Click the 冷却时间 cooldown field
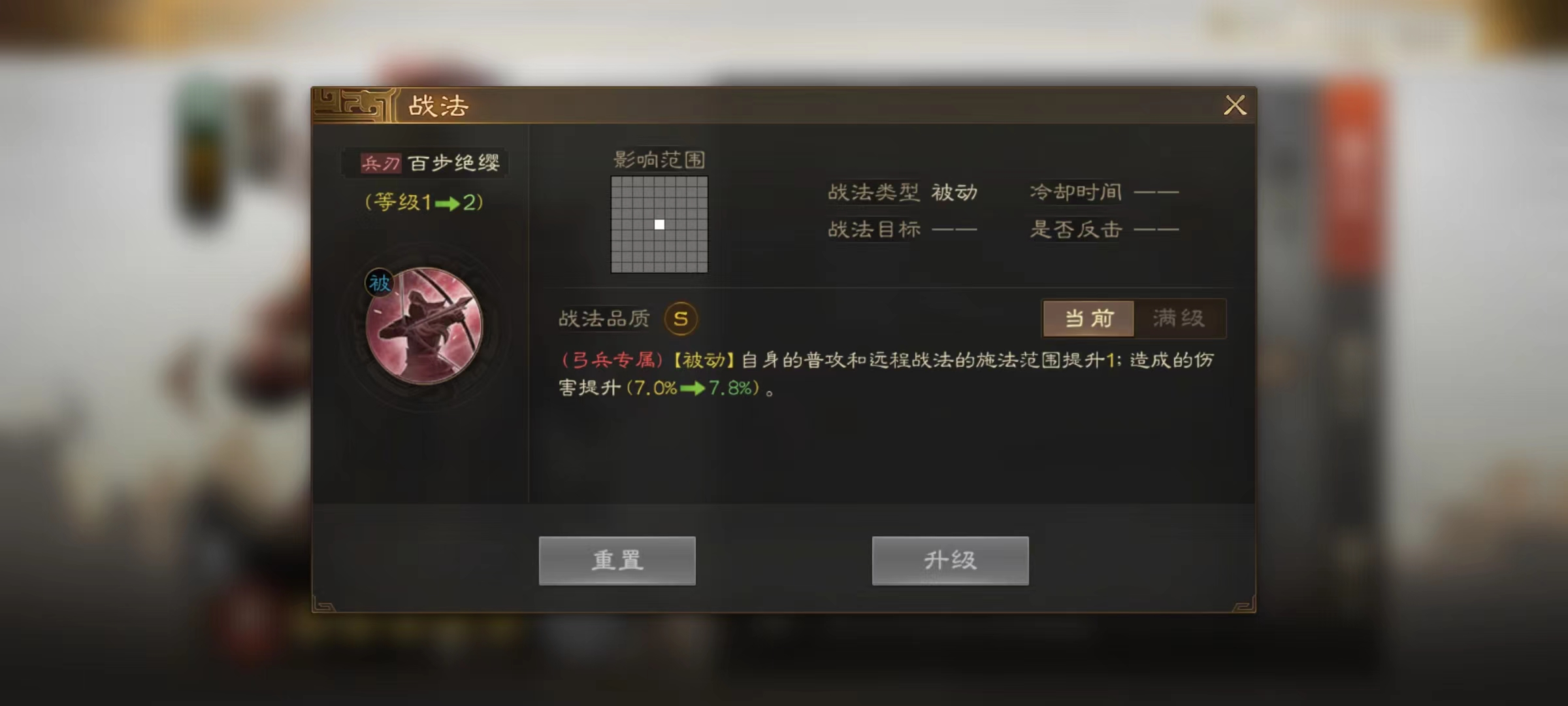 (1104, 192)
